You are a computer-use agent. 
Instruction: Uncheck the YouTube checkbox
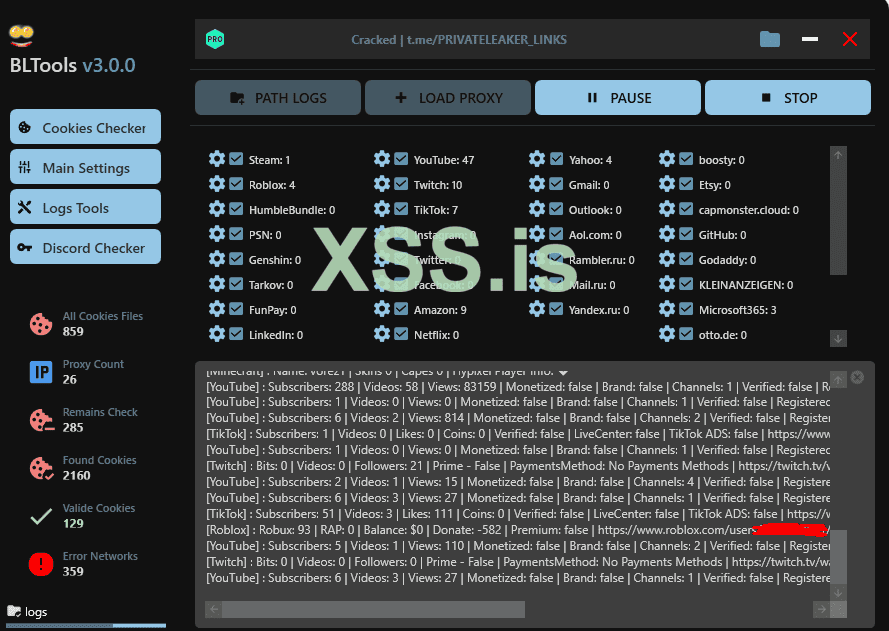401,159
